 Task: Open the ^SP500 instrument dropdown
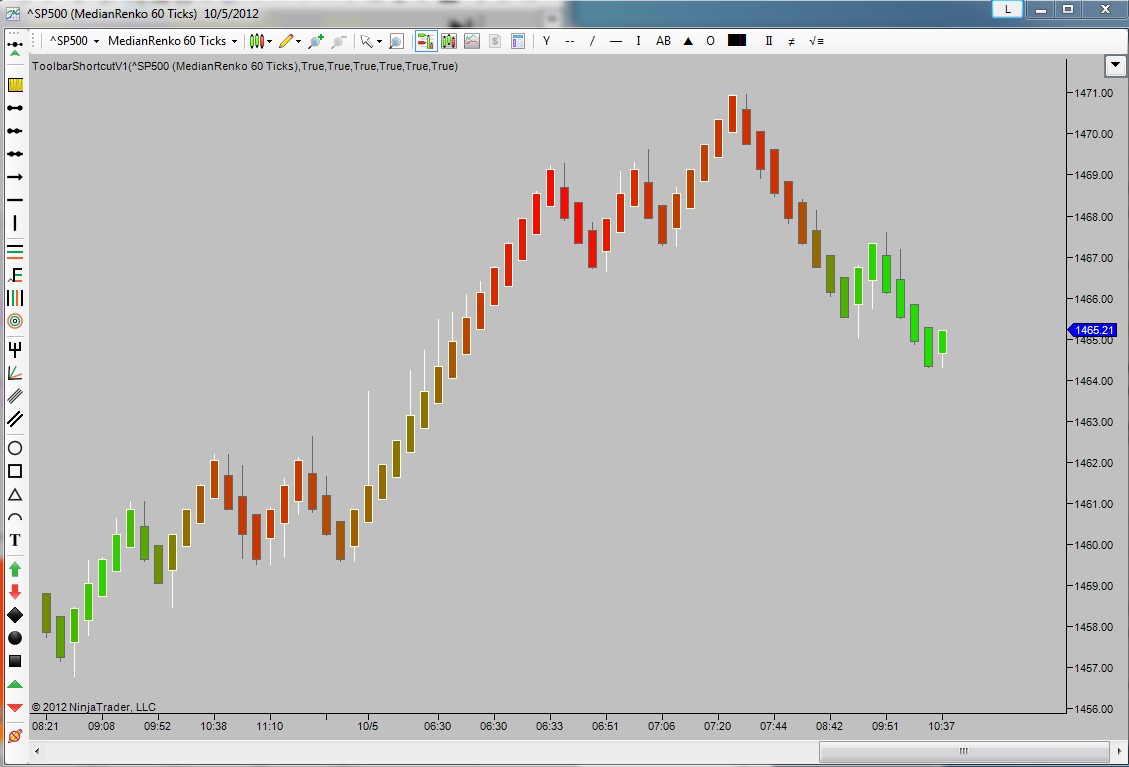click(x=74, y=41)
